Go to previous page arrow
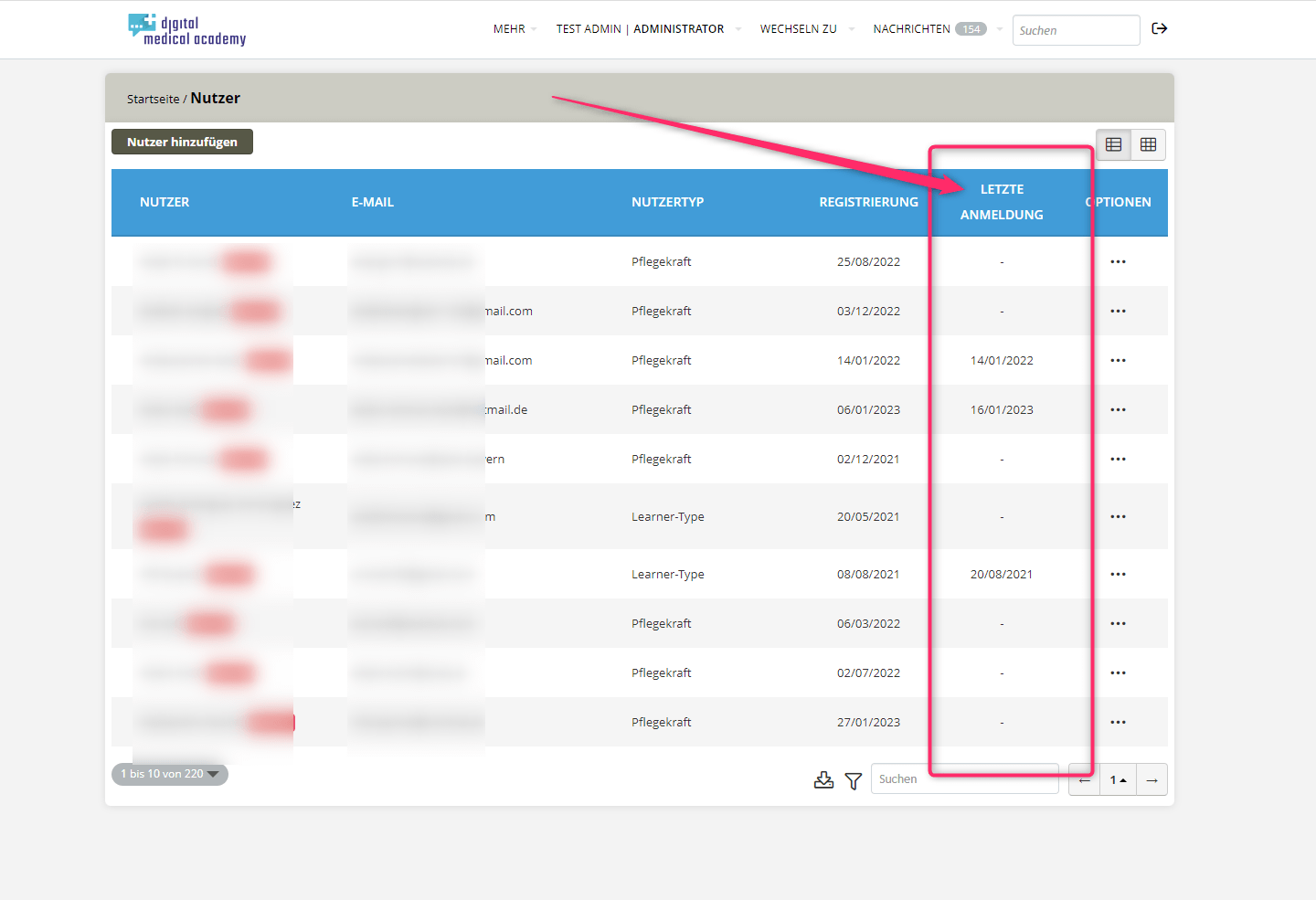This screenshot has width=1316, height=900. (x=1085, y=779)
